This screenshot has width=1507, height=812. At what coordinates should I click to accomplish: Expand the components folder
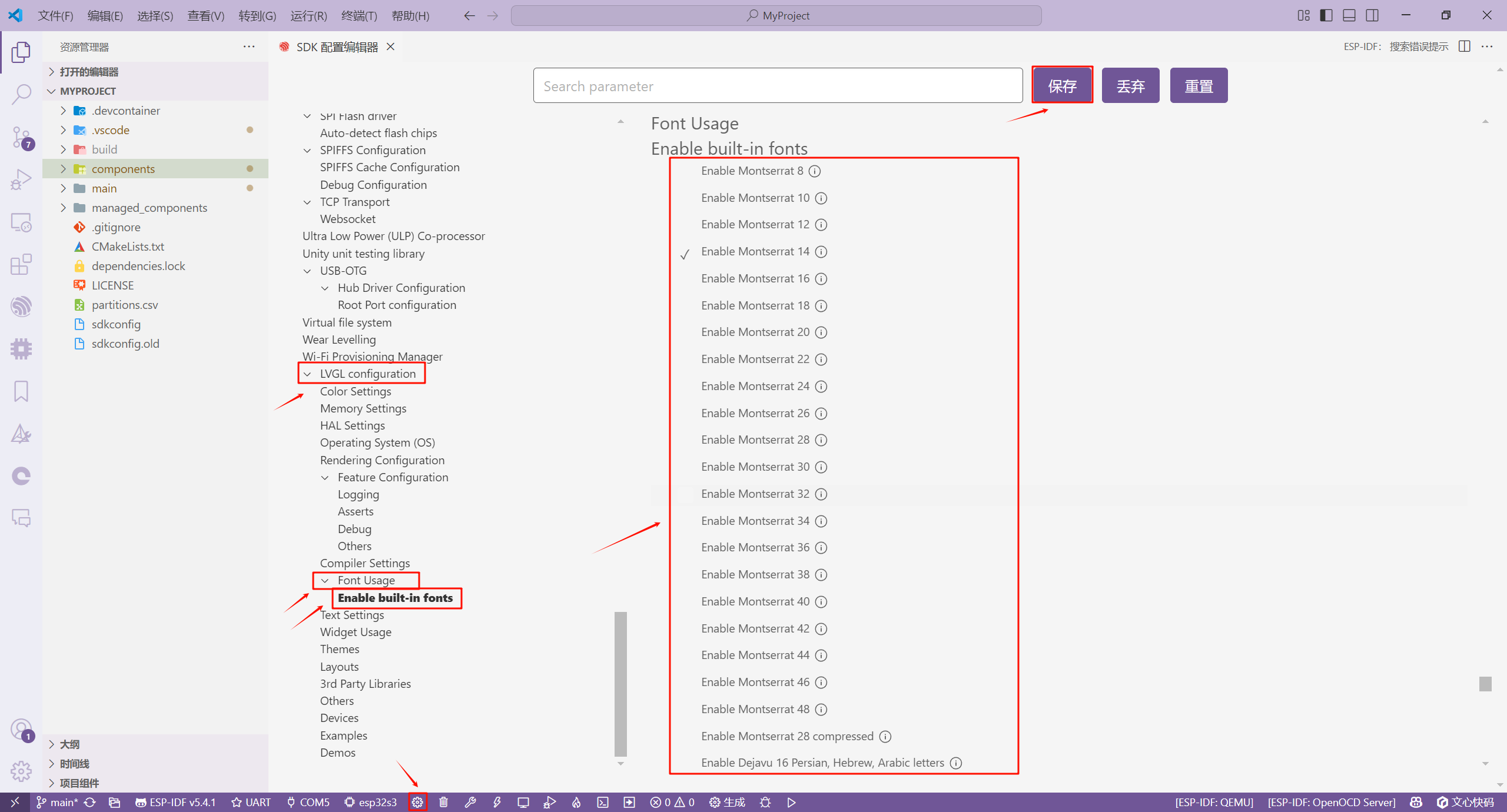click(x=63, y=169)
